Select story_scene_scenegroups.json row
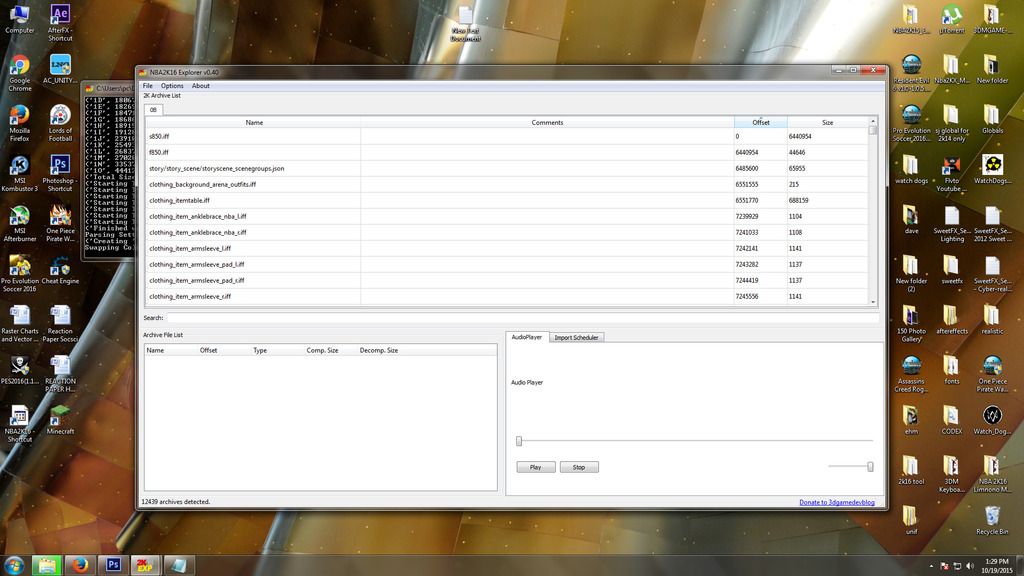Image resolution: width=1024 pixels, height=576 pixels. point(507,168)
